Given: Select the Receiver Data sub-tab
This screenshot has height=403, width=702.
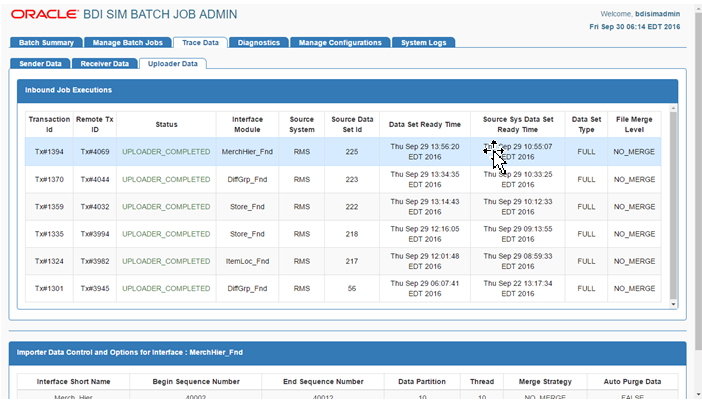Looking at the screenshot, I should pos(104,64).
